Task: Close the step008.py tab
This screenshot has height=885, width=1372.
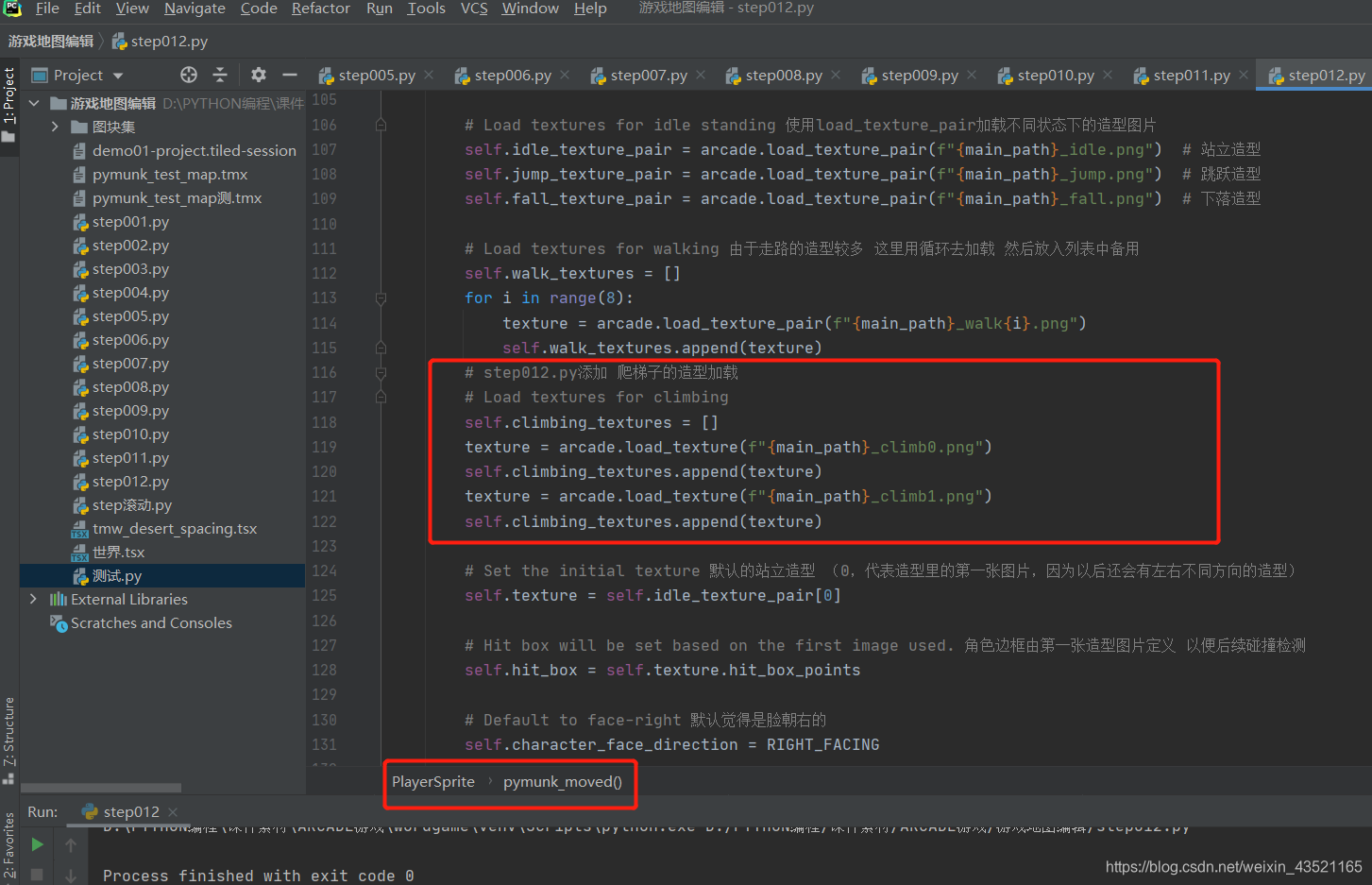Action: click(836, 75)
